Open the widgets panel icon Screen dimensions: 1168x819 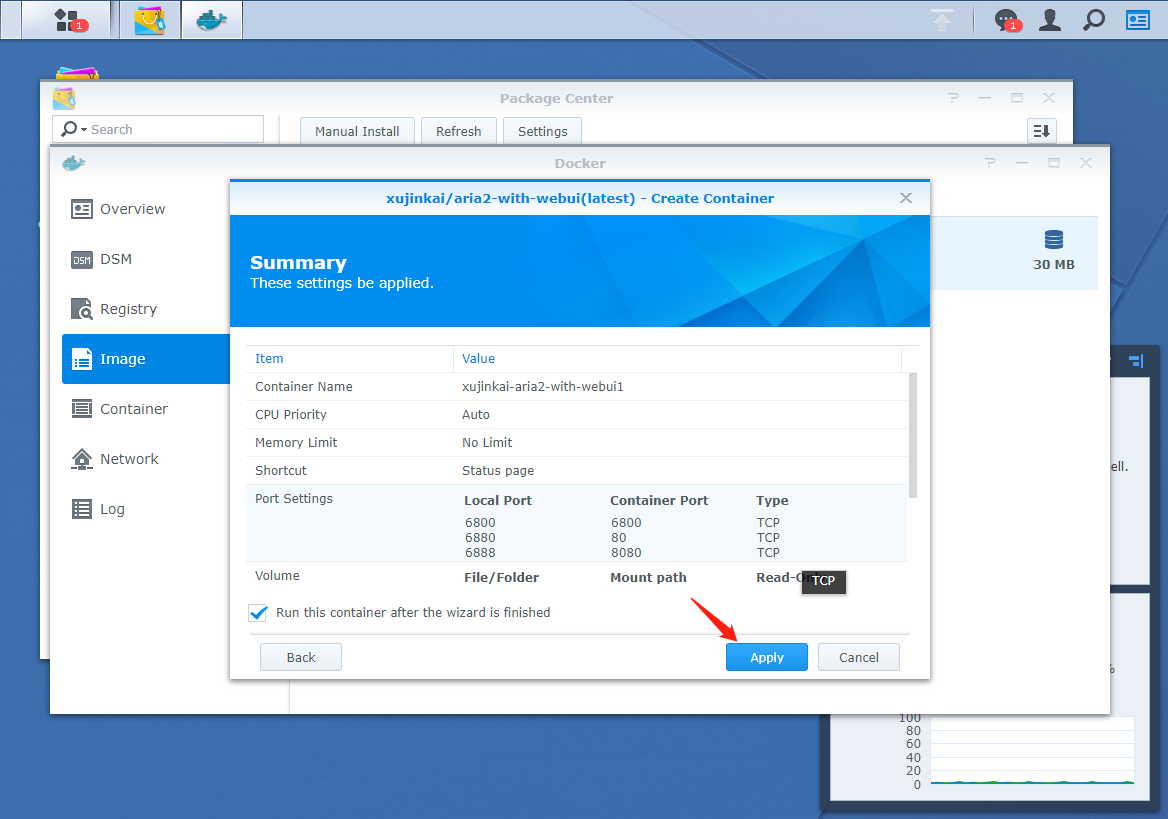pos(1137,20)
